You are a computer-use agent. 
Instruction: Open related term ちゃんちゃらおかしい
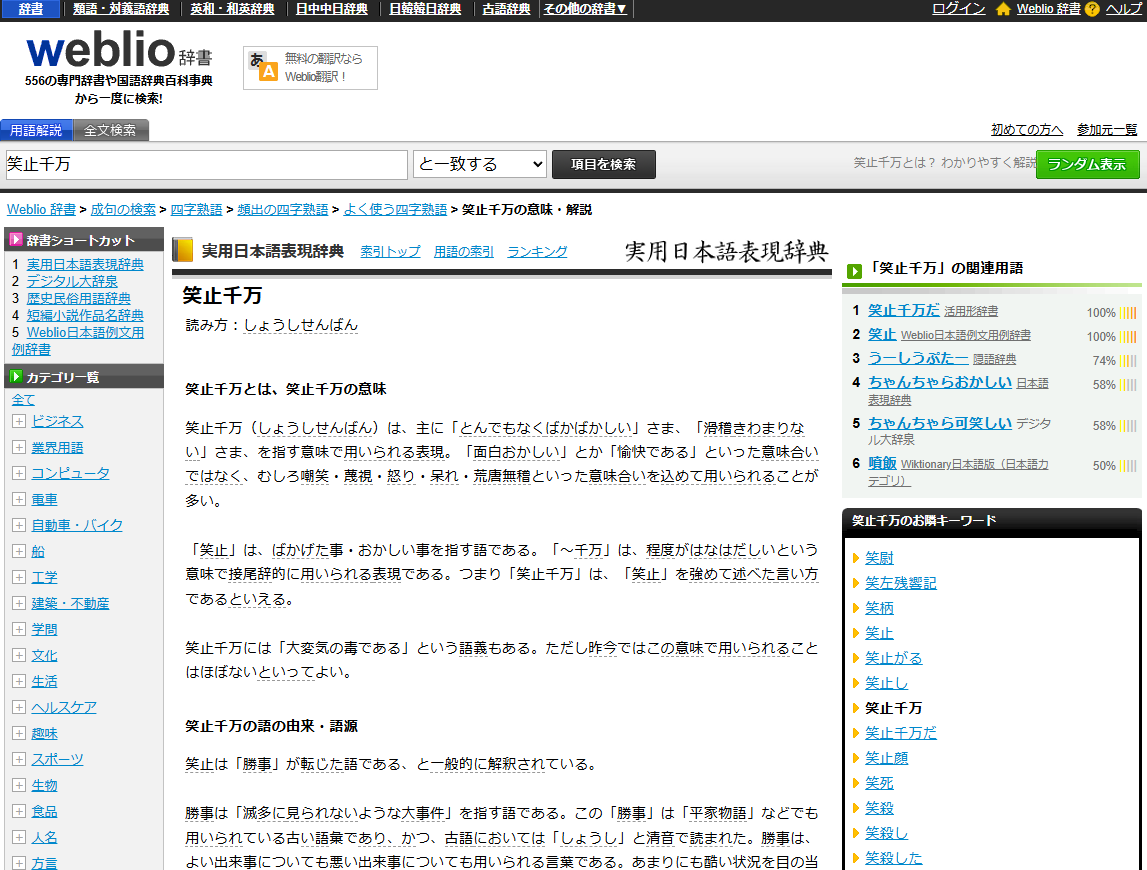click(940, 382)
